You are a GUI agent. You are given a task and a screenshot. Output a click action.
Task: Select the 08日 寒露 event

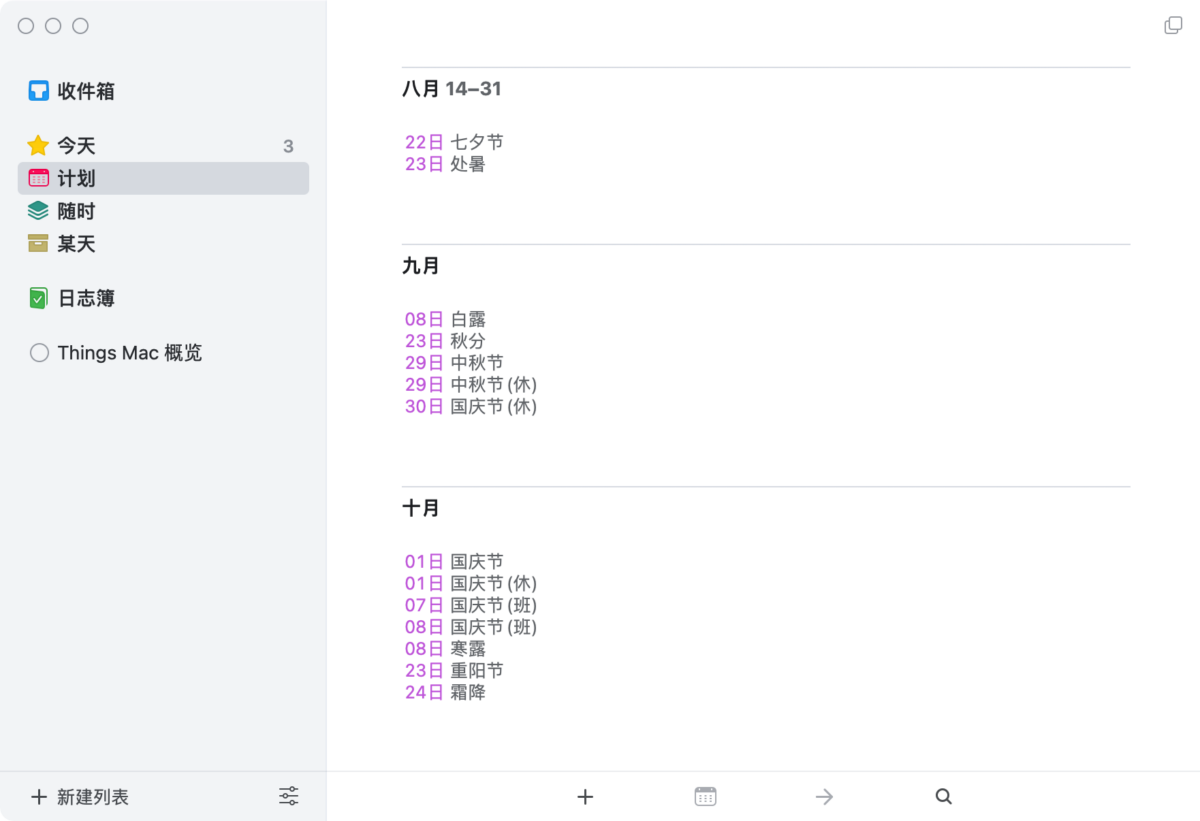pos(445,648)
